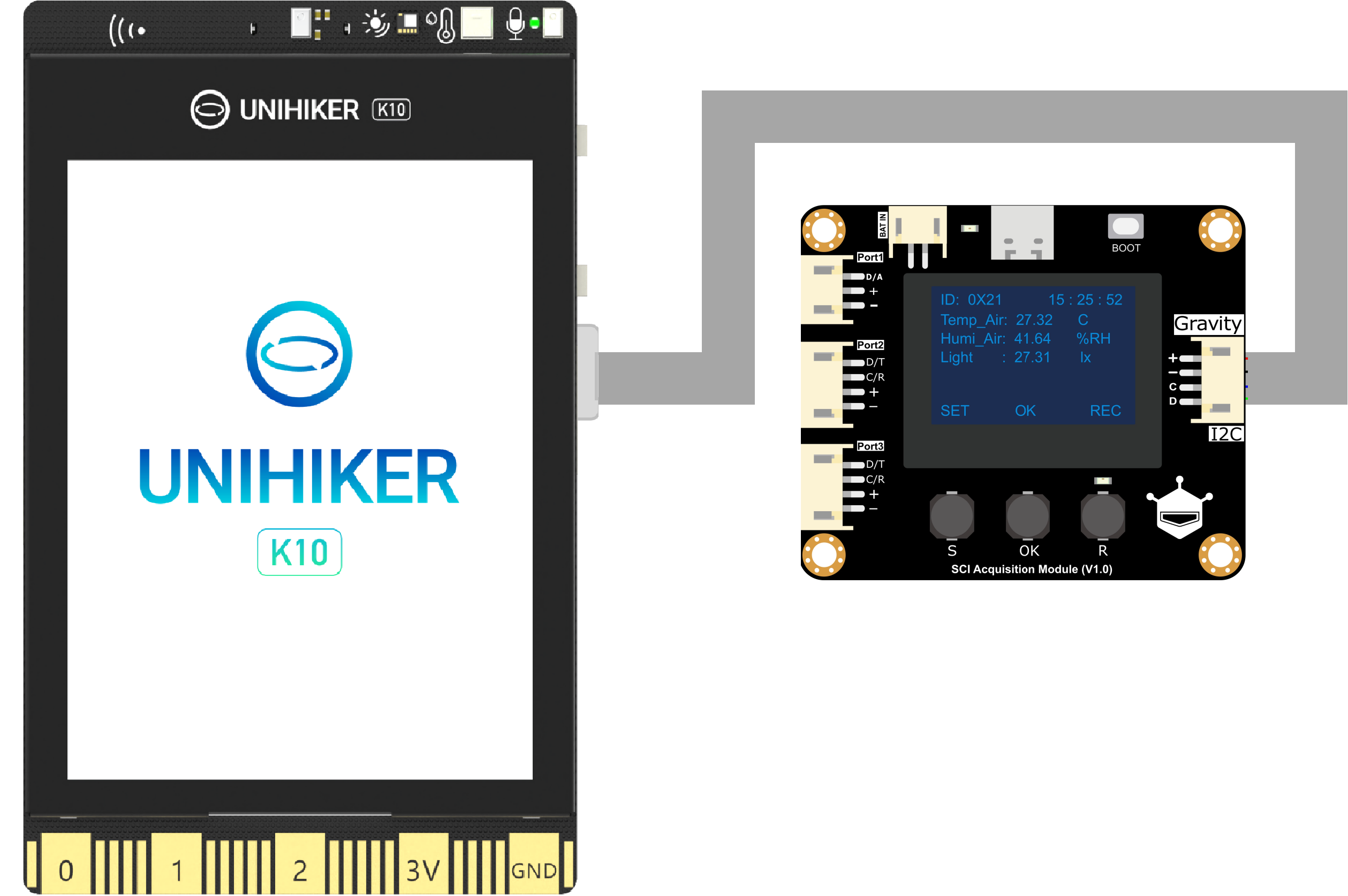Click the D/T pin label at Port2
The height and width of the screenshot is (896, 1348).
pos(875,362)
